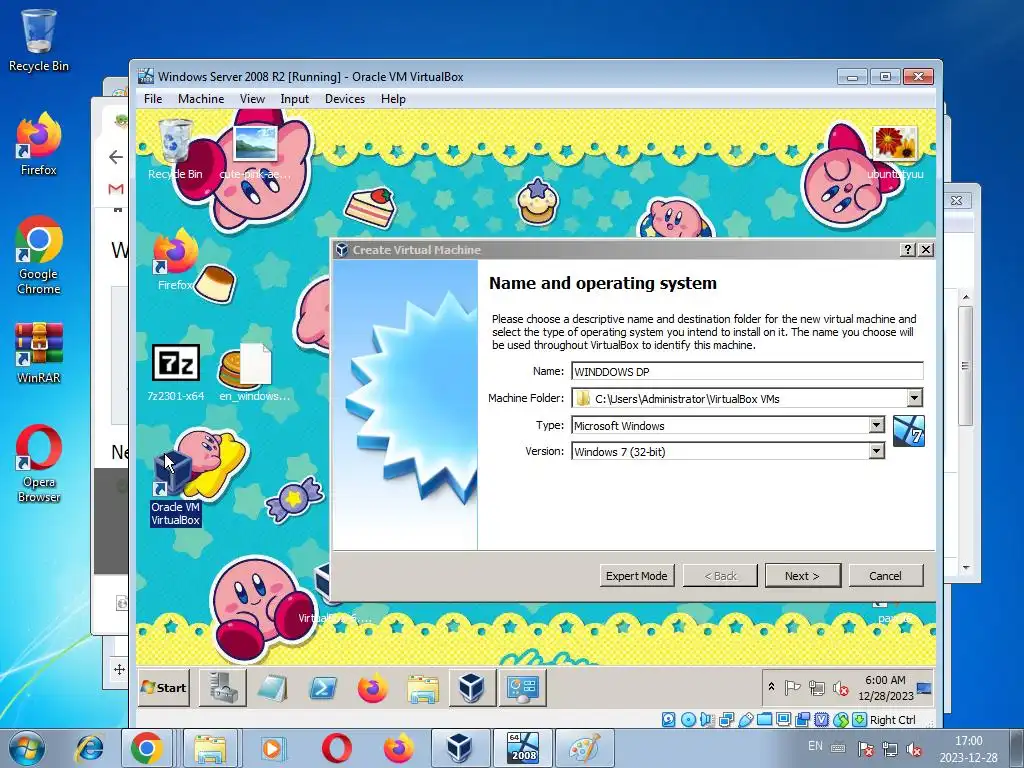Open the Input menu
This screenshot has width=1024, height=768.
tap(295, 99)
